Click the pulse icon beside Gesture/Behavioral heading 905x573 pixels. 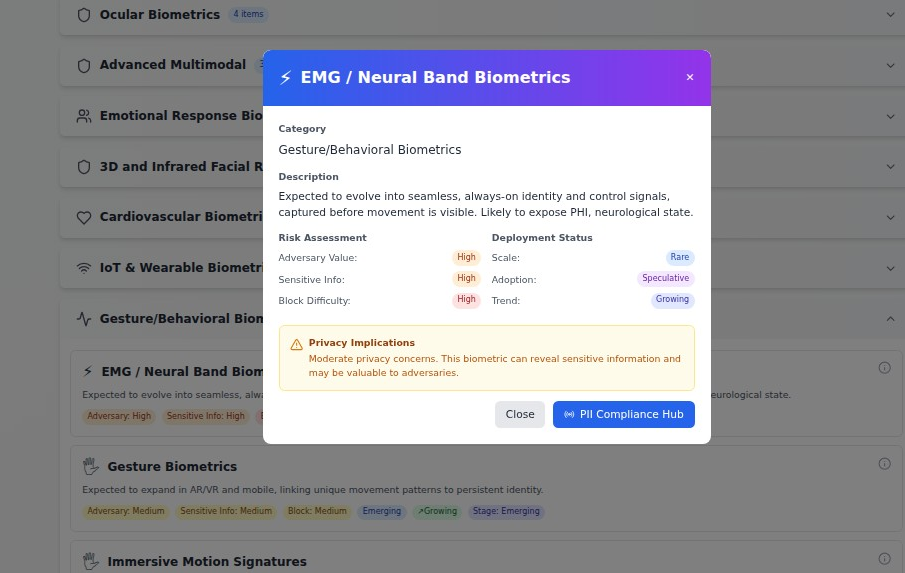84,319
